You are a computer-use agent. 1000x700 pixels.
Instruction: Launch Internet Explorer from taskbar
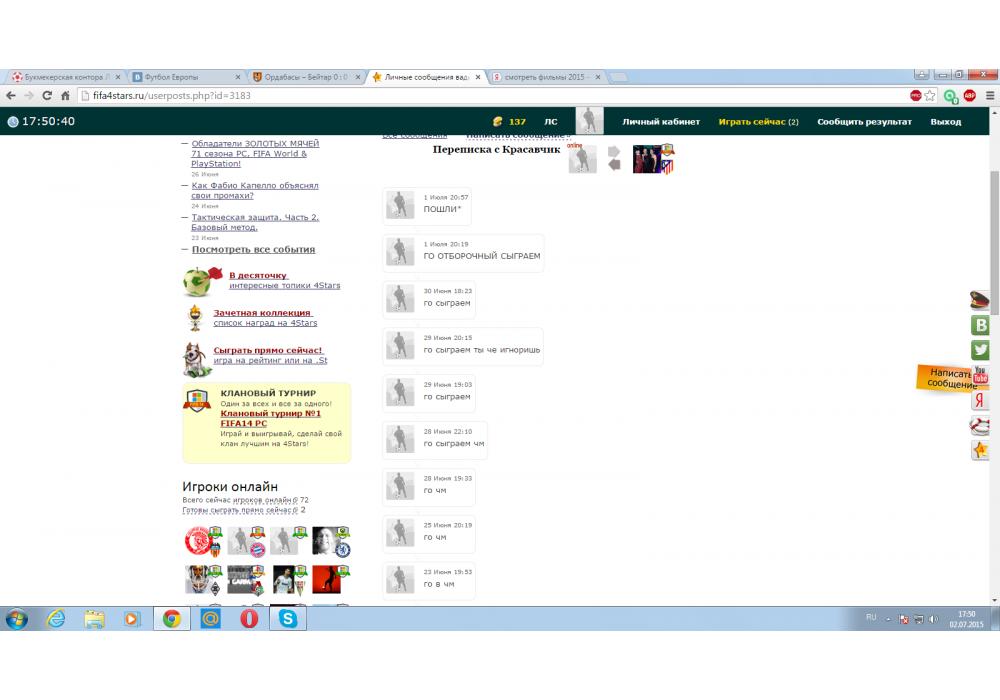coord(56,619)
